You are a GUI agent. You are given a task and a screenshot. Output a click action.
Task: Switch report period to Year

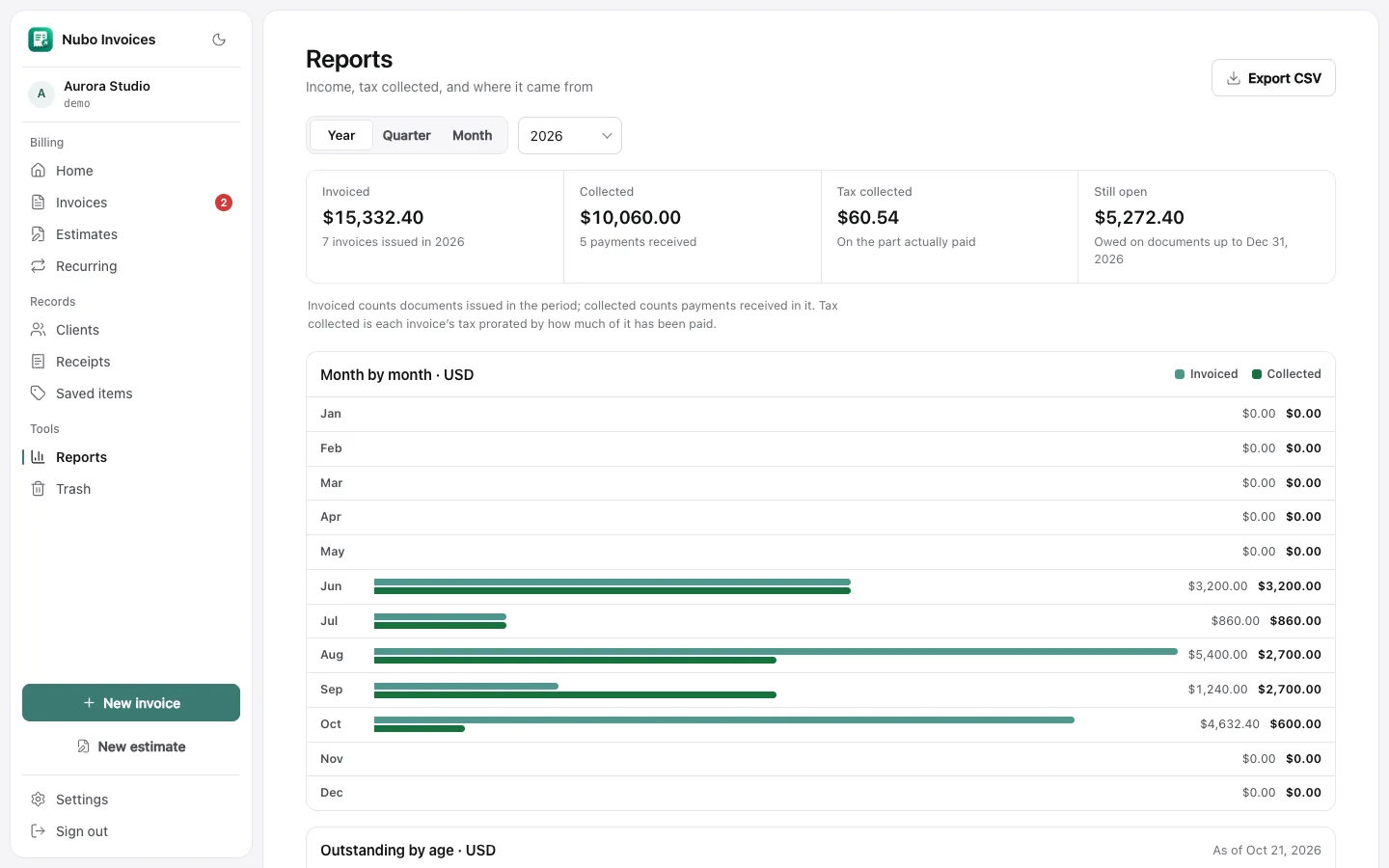pos(341,136)
